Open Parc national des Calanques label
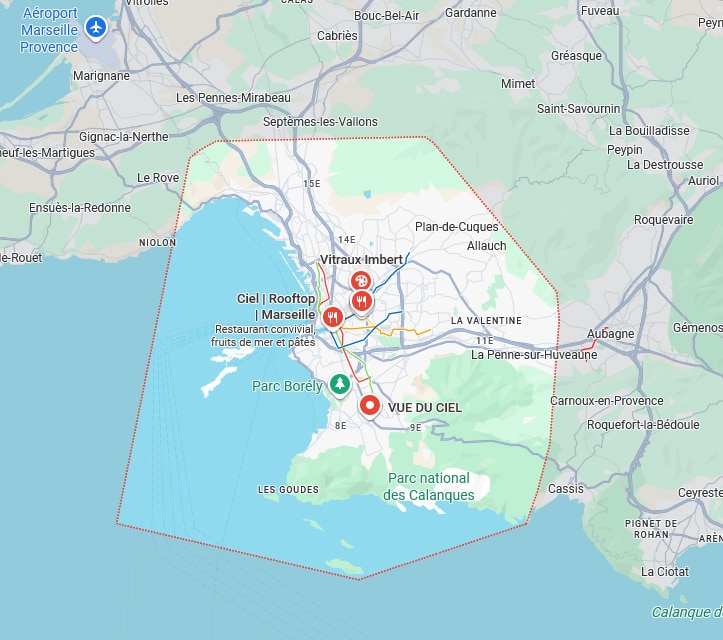This screenshot has width=723, height=640. [428, 486]
